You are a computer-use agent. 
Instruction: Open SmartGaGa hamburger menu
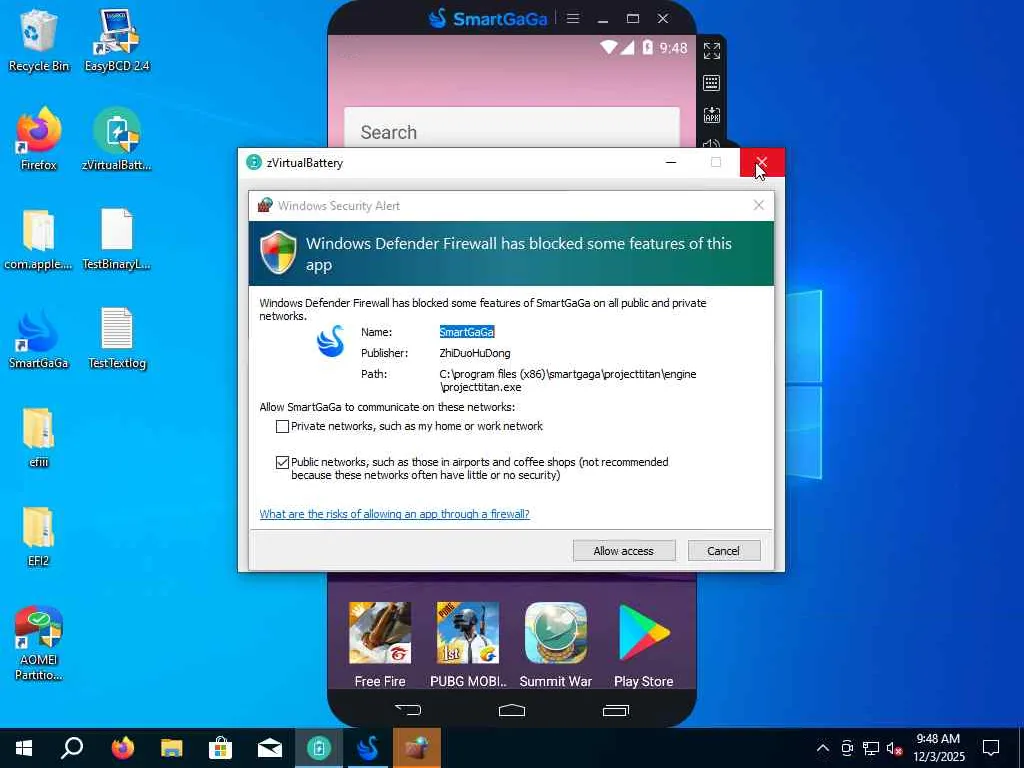click(x=573, y=18)
